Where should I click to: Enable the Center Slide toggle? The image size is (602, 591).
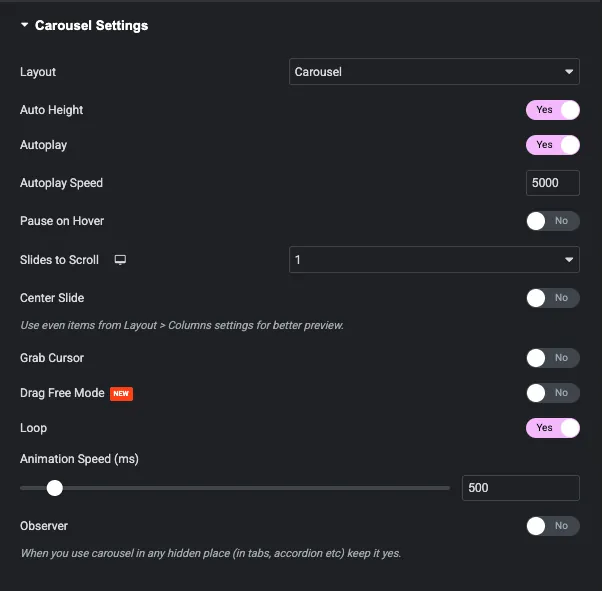(552, 298)
